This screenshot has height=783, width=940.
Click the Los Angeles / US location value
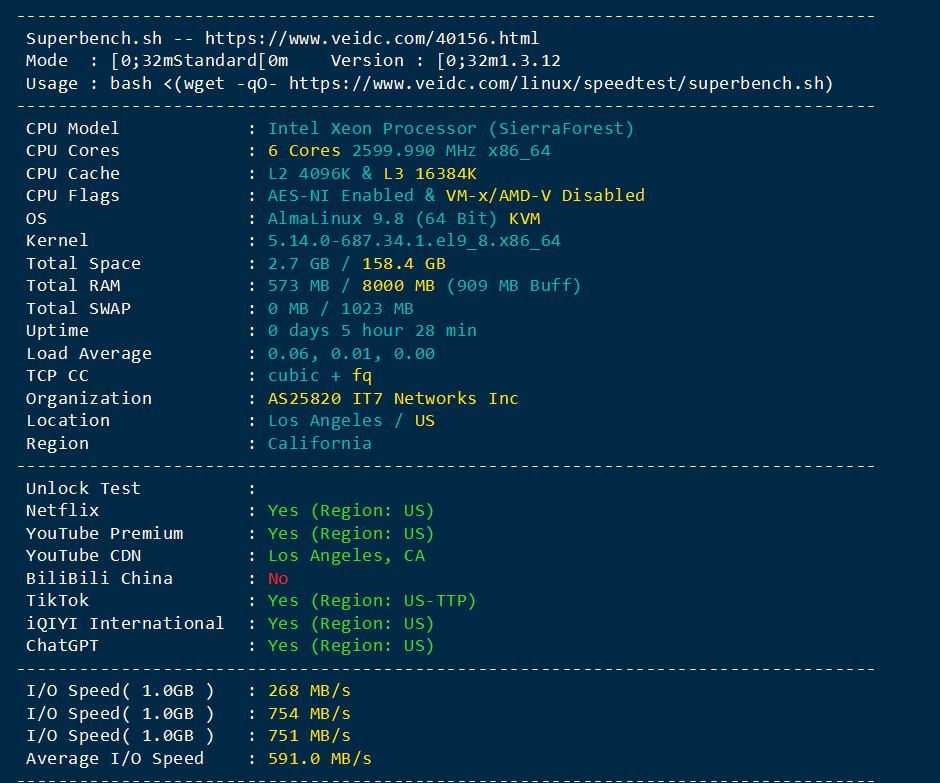[x=351, y=420]
